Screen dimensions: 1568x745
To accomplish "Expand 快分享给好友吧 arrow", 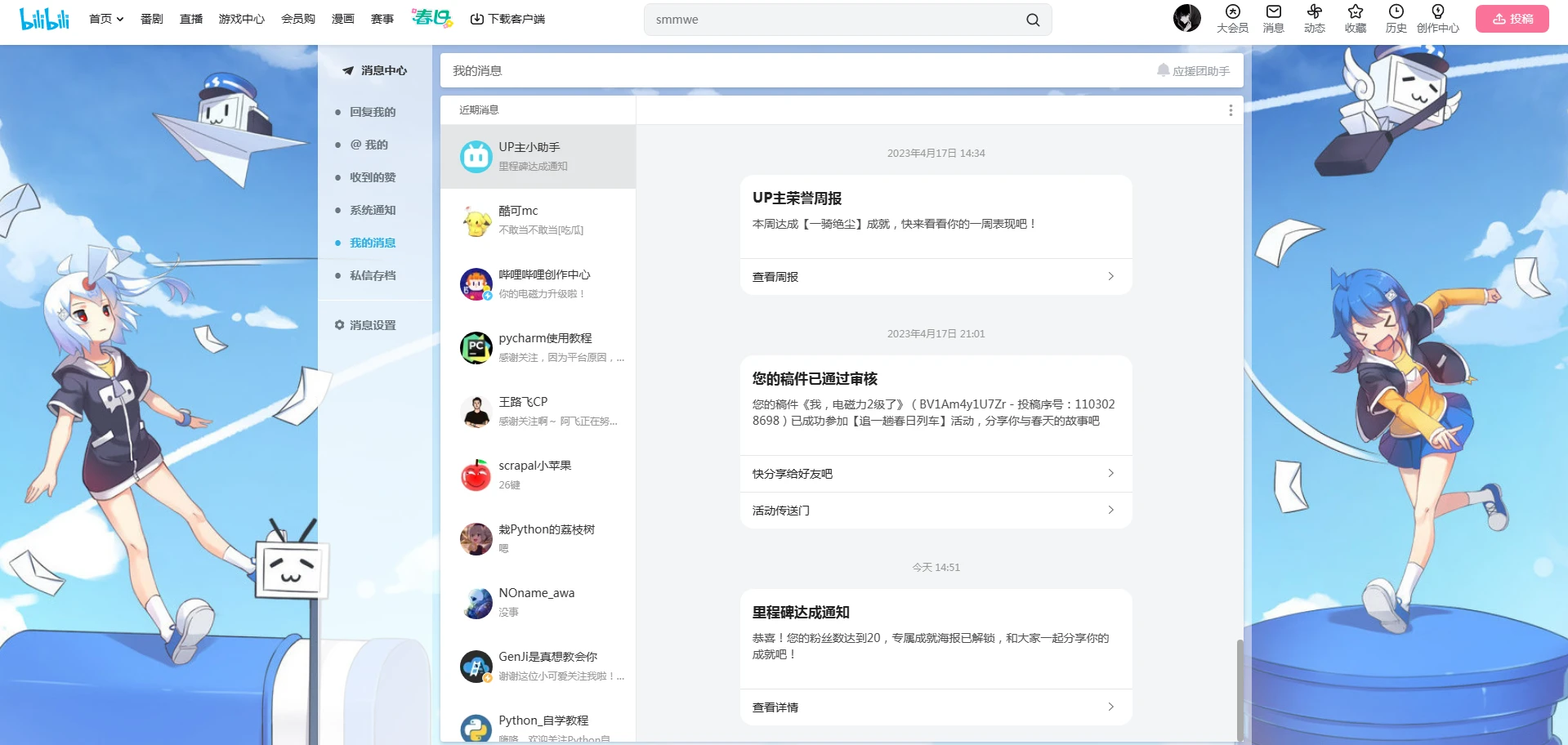I will [x=1110, y=473].
